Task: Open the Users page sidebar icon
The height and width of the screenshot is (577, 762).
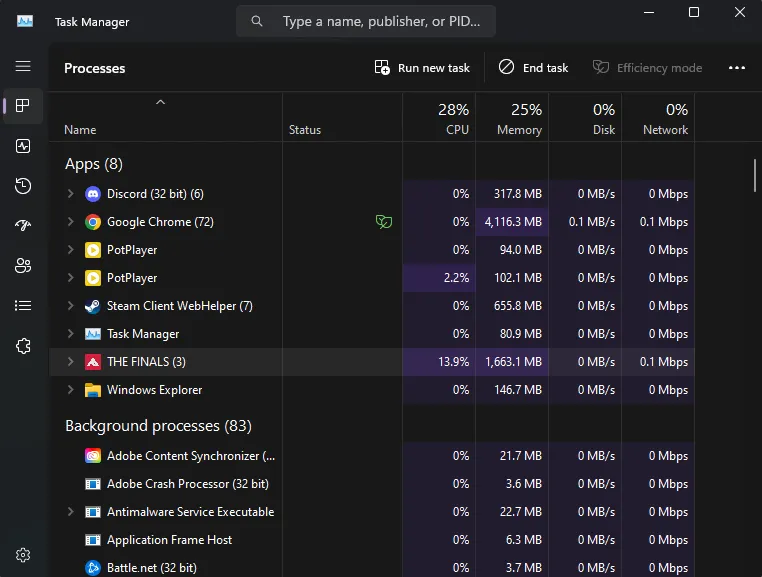Action: (x=23, y=265)
